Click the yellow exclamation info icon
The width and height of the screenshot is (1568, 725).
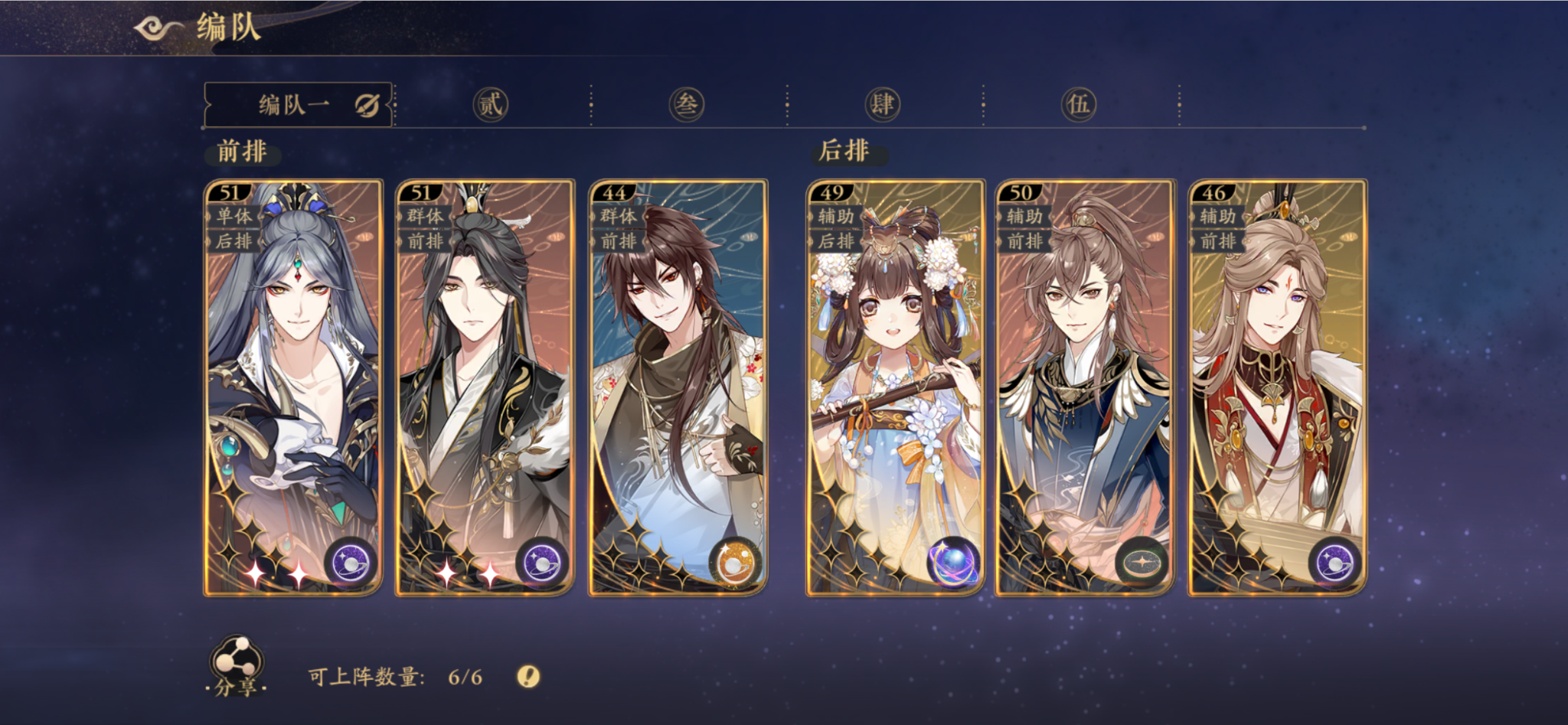(528, 677)
